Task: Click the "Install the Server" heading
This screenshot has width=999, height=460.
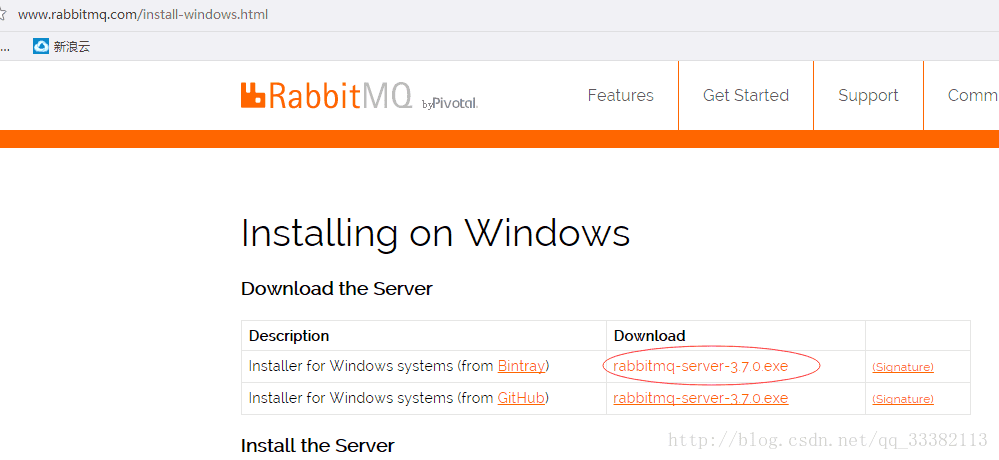Action: 317,445
